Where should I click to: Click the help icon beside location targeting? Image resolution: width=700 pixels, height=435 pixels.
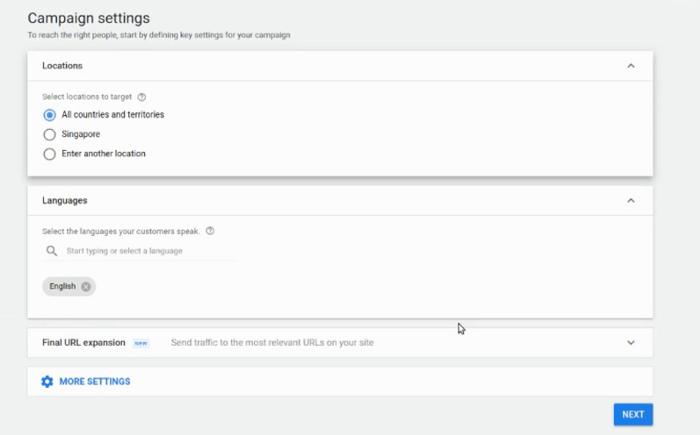pos(142,97)
